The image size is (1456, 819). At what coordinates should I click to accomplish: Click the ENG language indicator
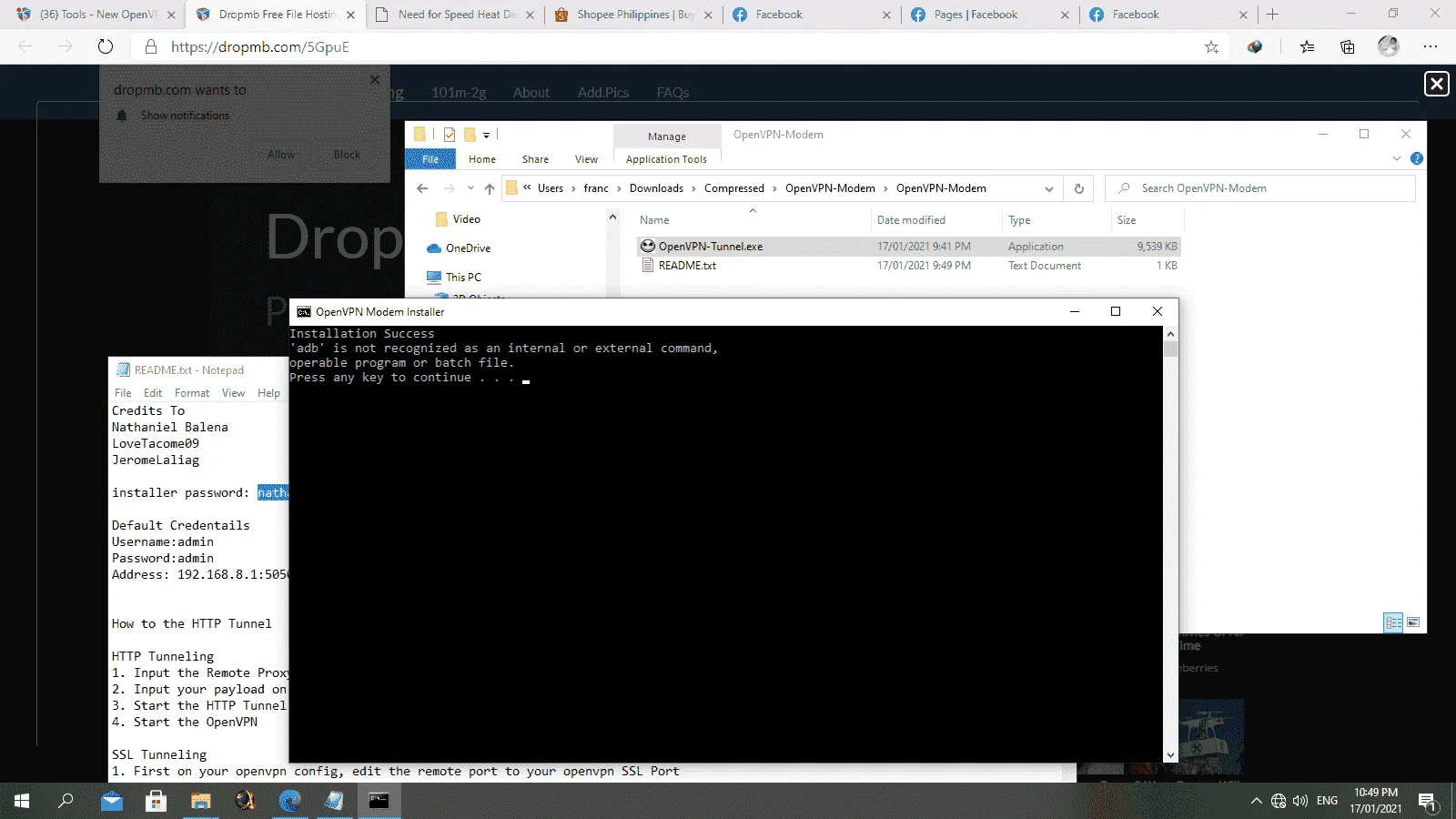click(1327, 801)
